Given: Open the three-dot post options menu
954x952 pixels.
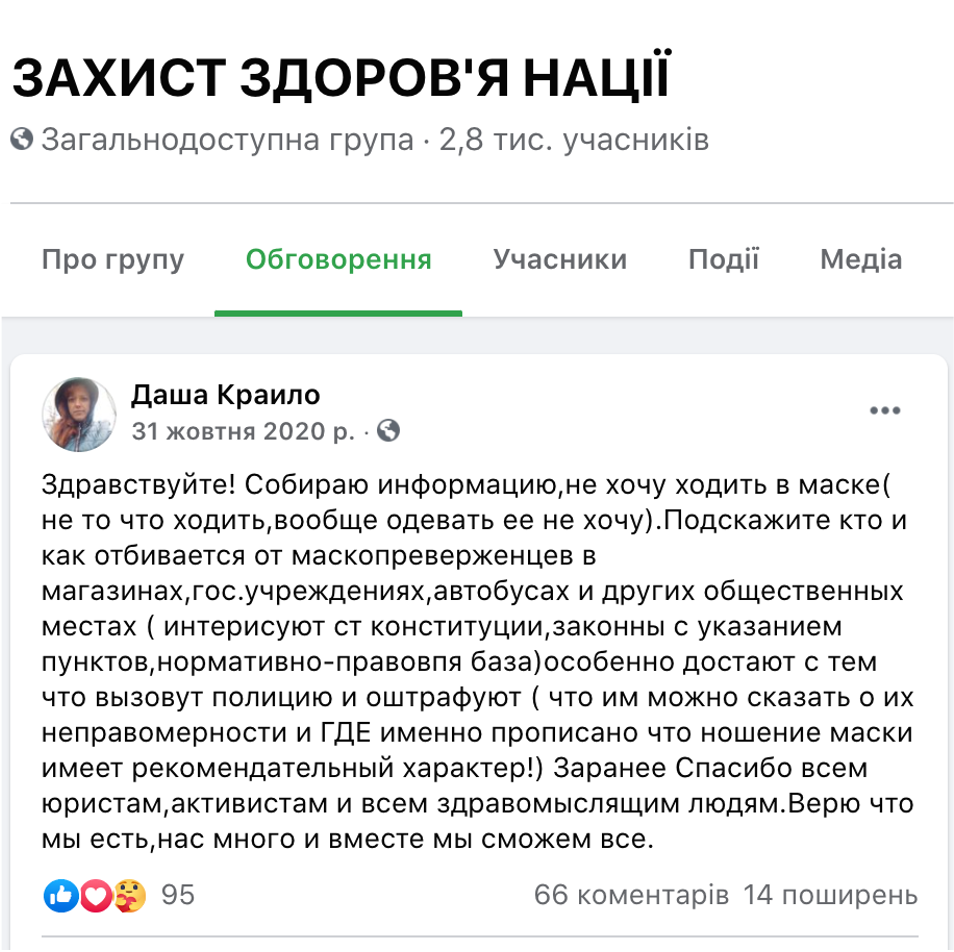Looking at the screenshot, I should point(885,411).
